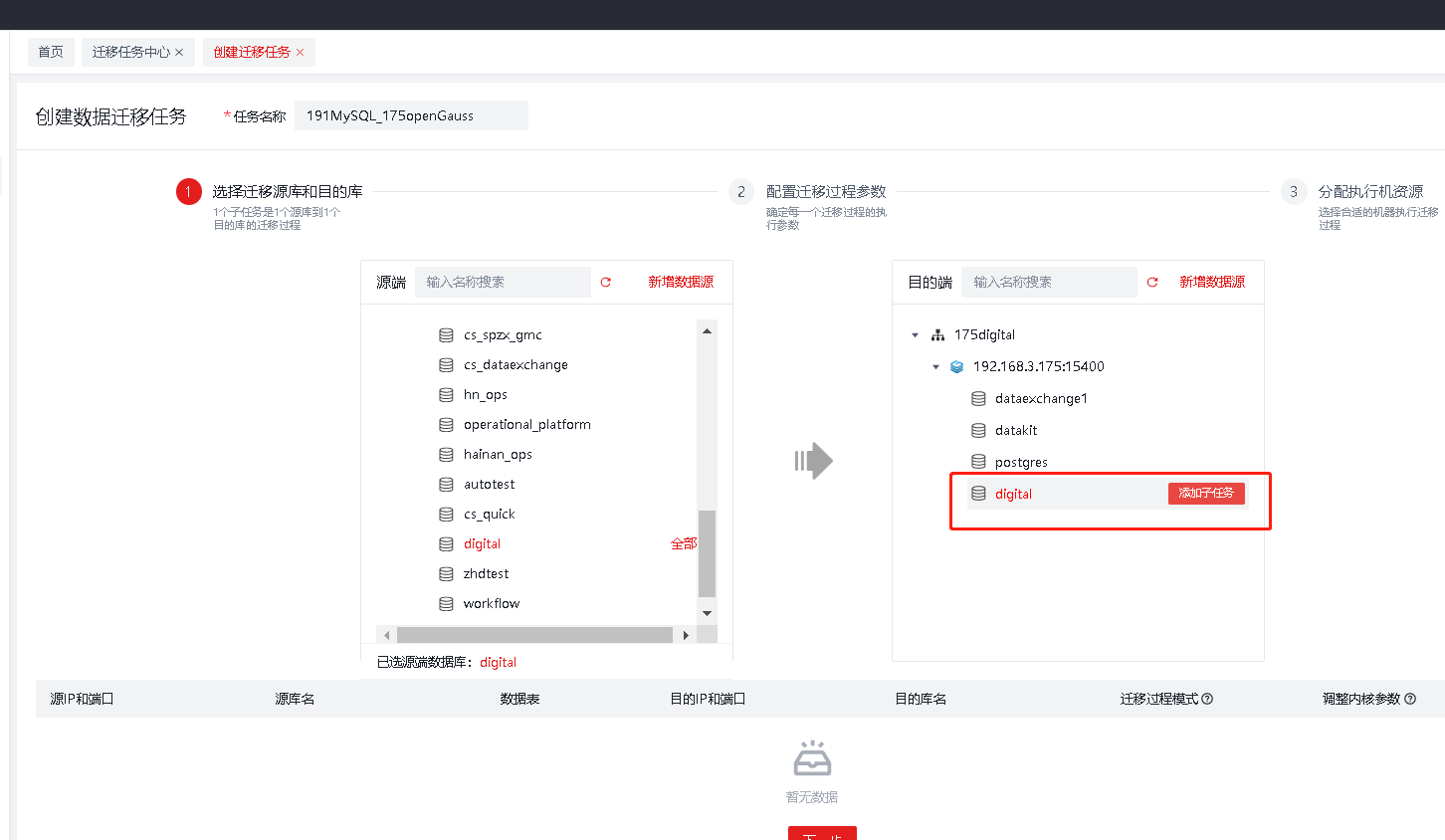Screen dimensions: 1445x840
Task: Click database icon beside source digital
Action: pos(446,544)
